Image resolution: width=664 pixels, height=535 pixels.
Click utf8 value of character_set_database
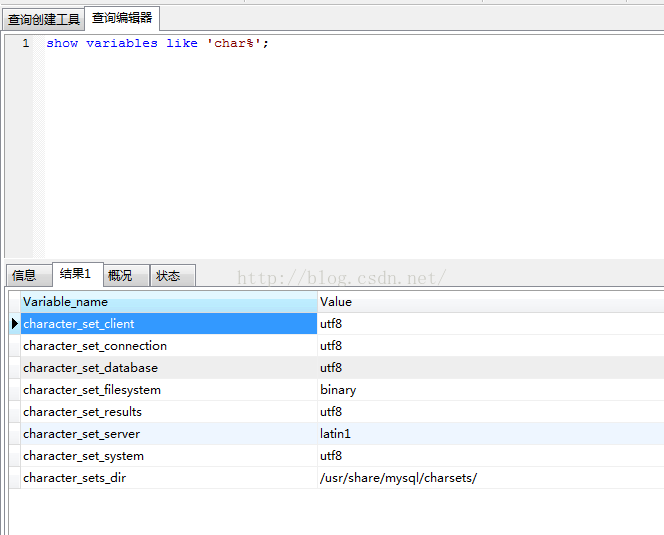click(490, 368)
